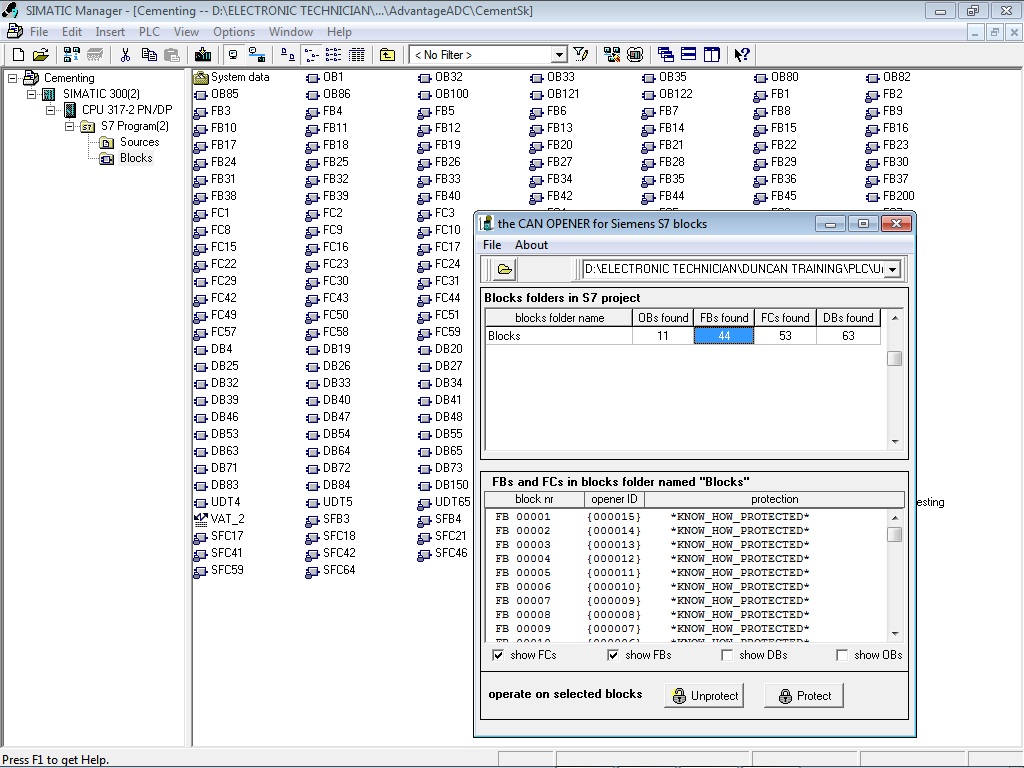The width and height of the screenshot is (1024, 768).
Task: Click the New Project toolbar icon
Action: pyautogui.click(x=18, y=55)
